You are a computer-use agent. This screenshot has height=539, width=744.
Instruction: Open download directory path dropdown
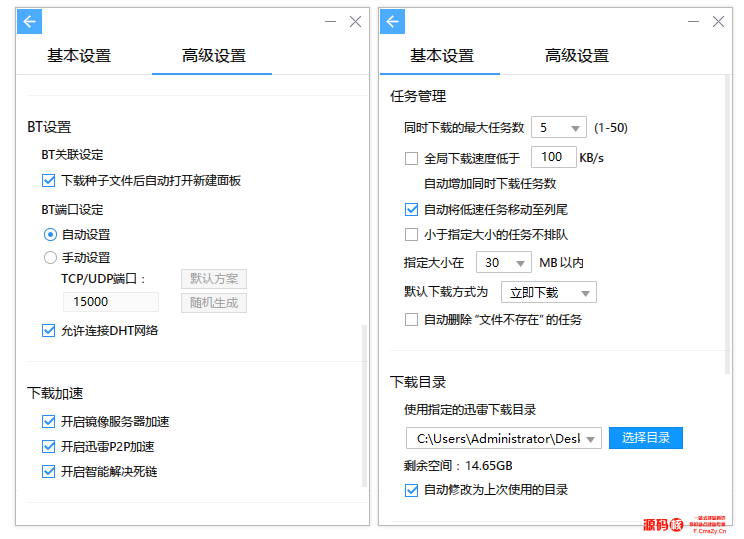click(x=504, y=438)
